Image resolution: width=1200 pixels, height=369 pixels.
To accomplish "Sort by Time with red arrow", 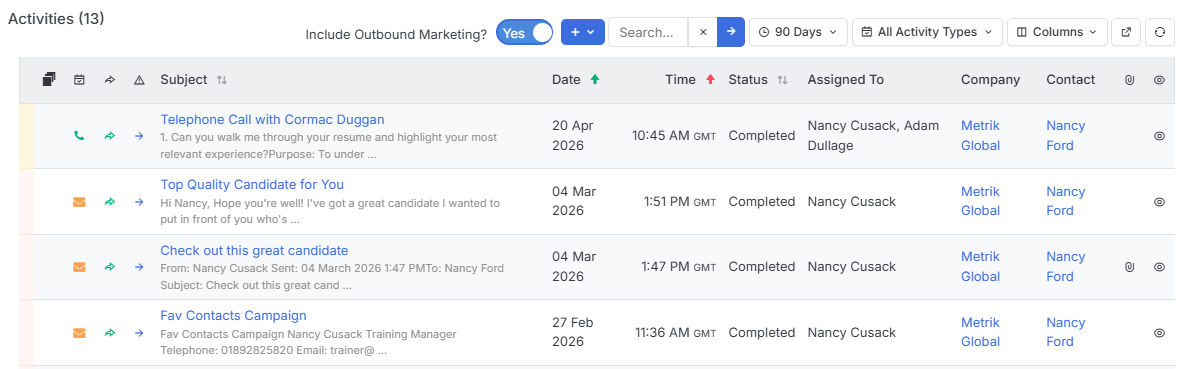I will 711,80.
